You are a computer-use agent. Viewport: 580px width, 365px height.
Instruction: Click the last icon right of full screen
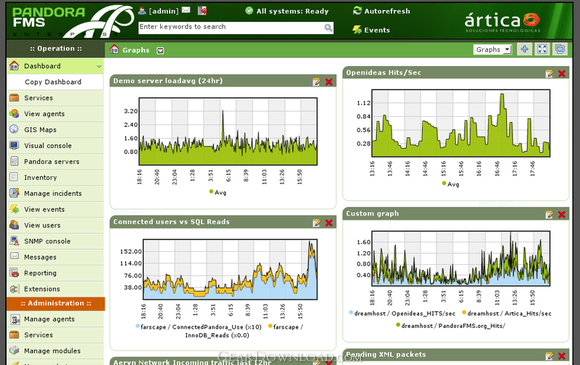click(x=560, y=50)
